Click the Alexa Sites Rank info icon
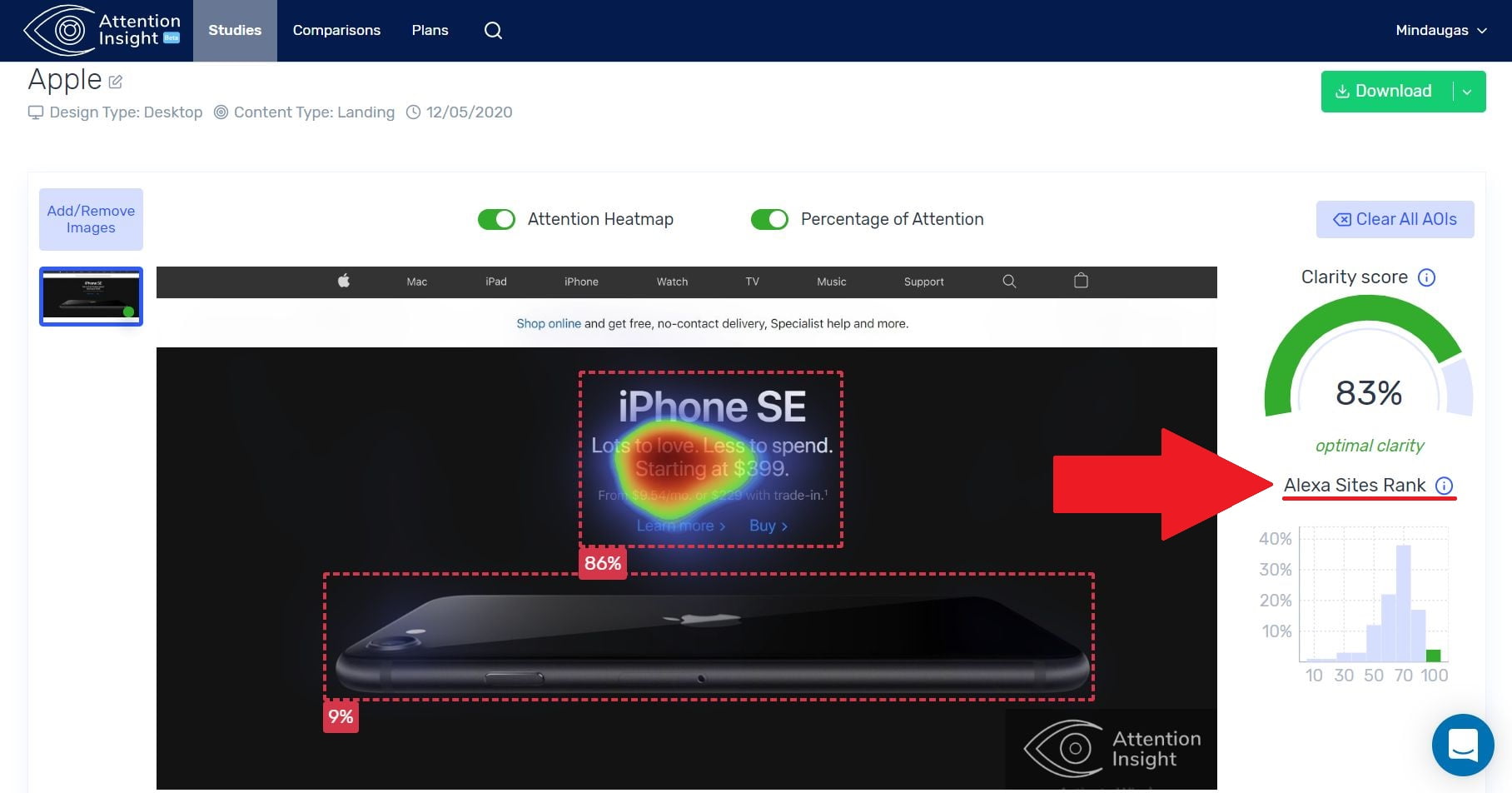This screenshot has height=793, width=1512. pos(1445,485)
